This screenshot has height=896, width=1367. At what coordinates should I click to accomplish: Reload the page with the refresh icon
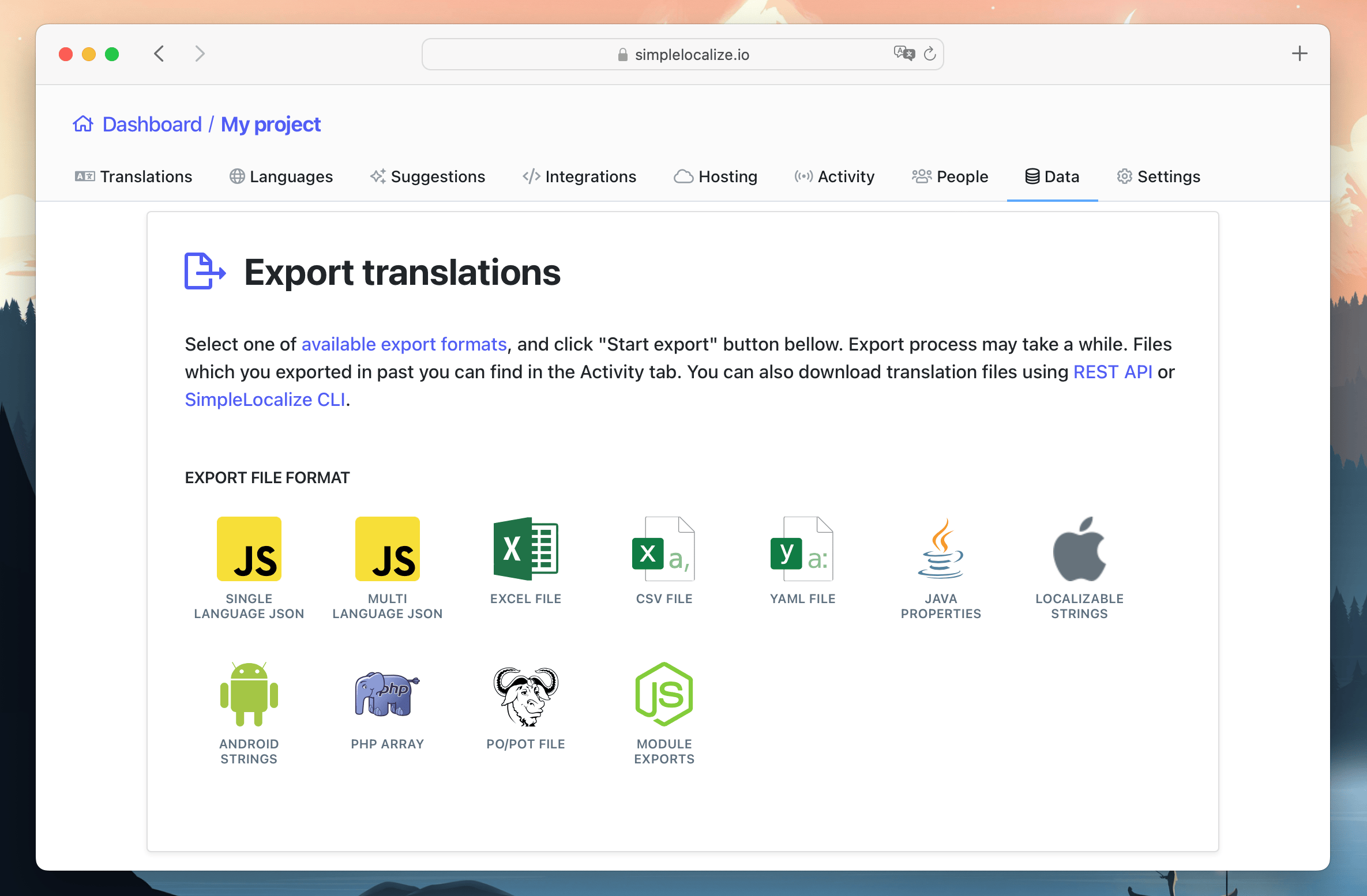point(930,54)
